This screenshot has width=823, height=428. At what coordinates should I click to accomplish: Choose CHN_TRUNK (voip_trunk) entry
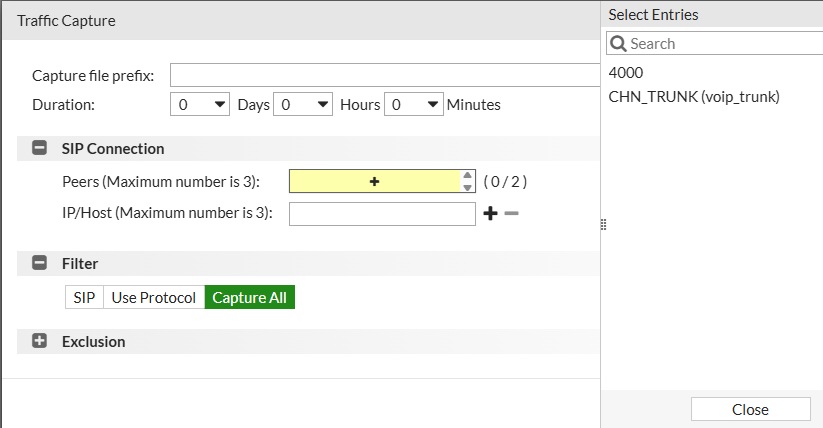tap(694, 97)
